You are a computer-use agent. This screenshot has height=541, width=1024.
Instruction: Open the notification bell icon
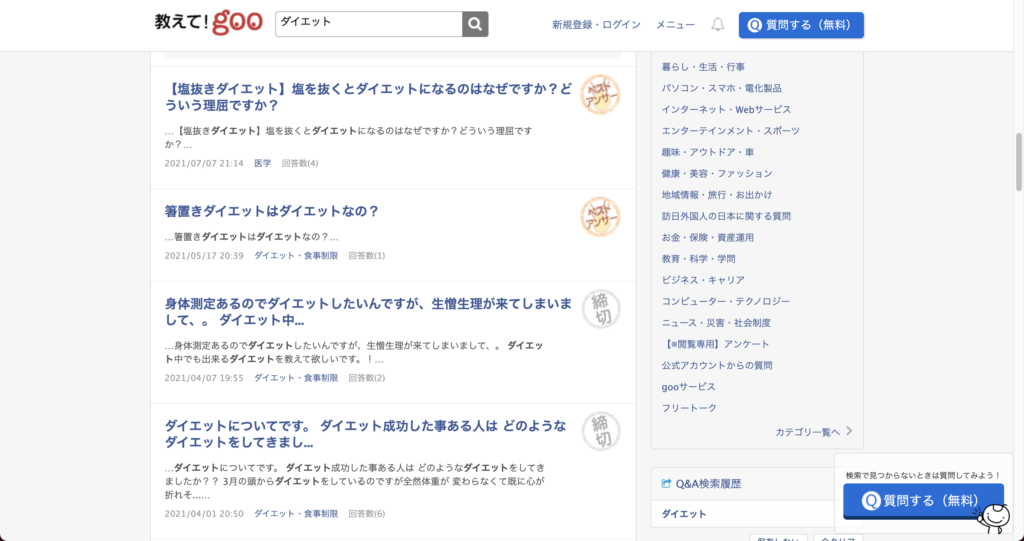point(717,24)
